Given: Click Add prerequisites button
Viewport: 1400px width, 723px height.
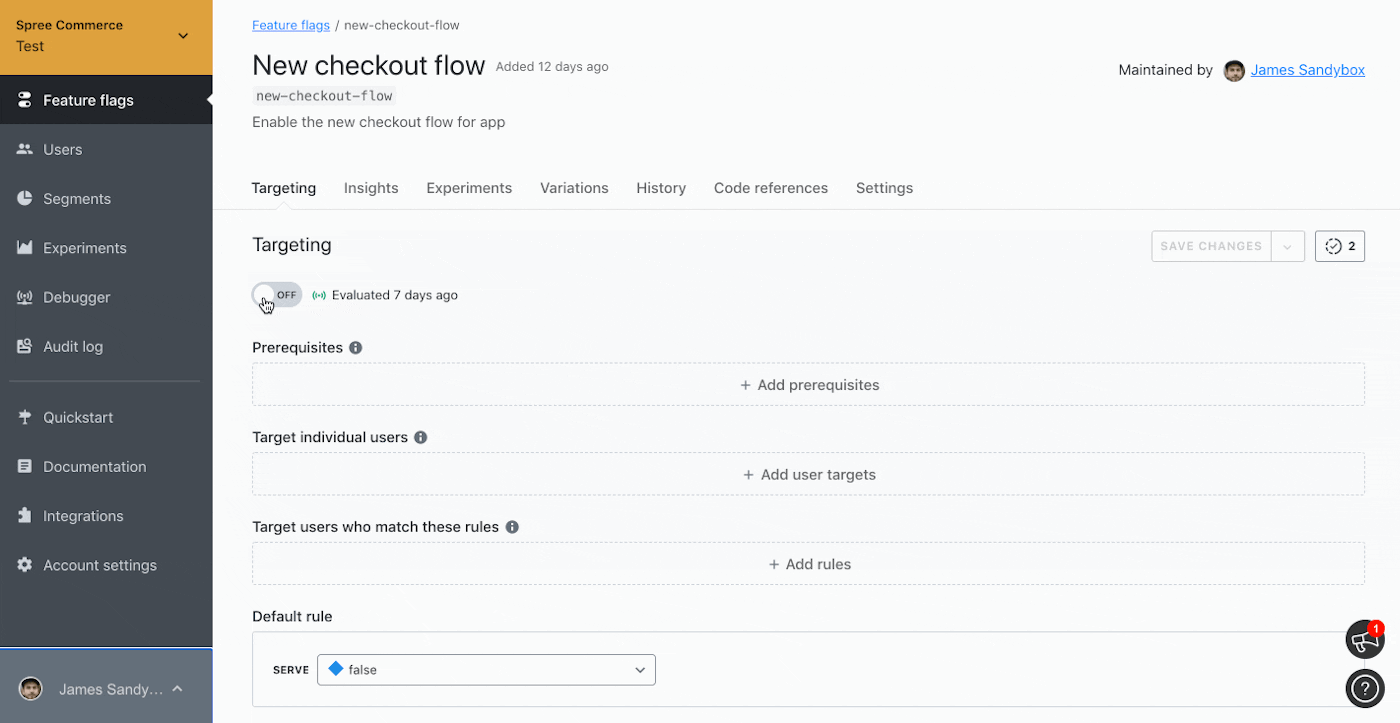Looking at the screenshot, I should pyautogui.click(x=808, y=385).
